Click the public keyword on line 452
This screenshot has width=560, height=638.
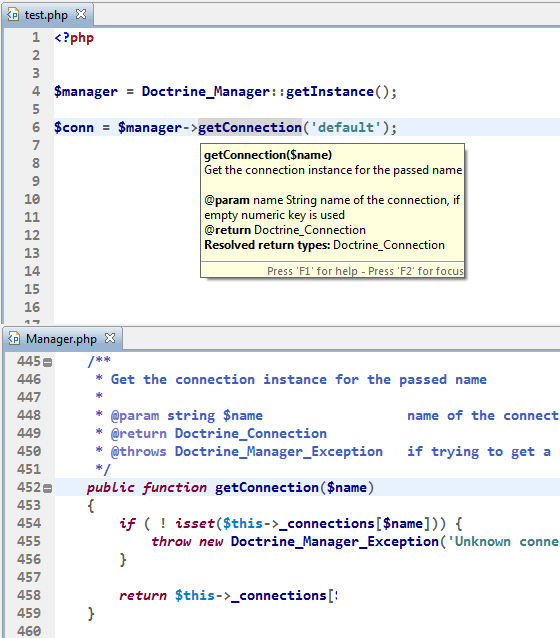click(x=110, y=487)
